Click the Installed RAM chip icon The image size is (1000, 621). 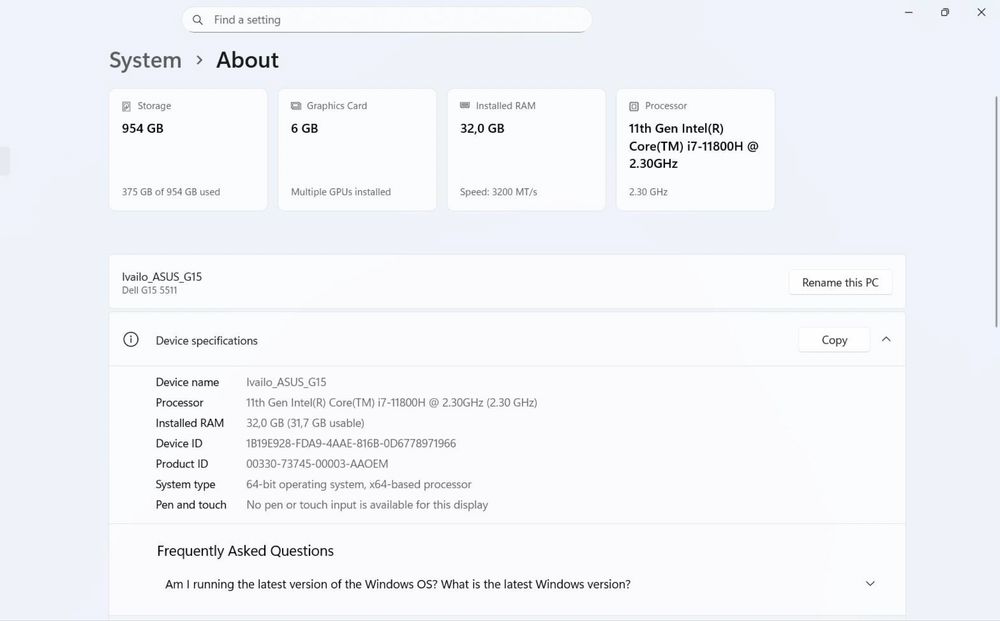[465, 106]
